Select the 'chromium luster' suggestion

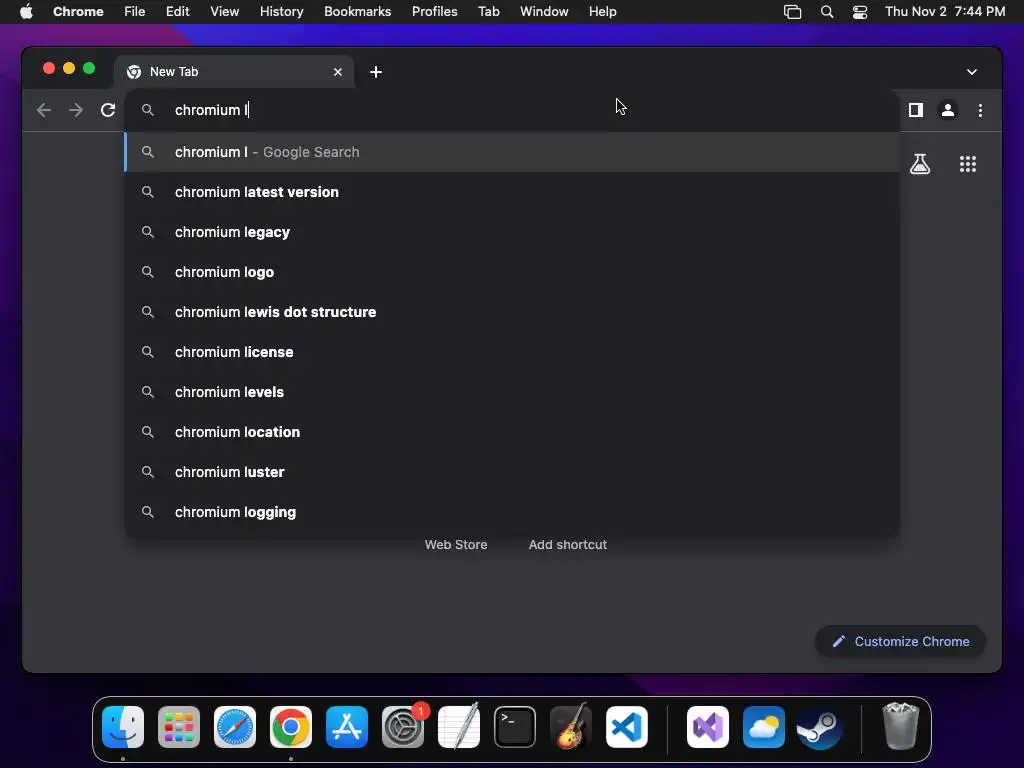coord(511,472)
